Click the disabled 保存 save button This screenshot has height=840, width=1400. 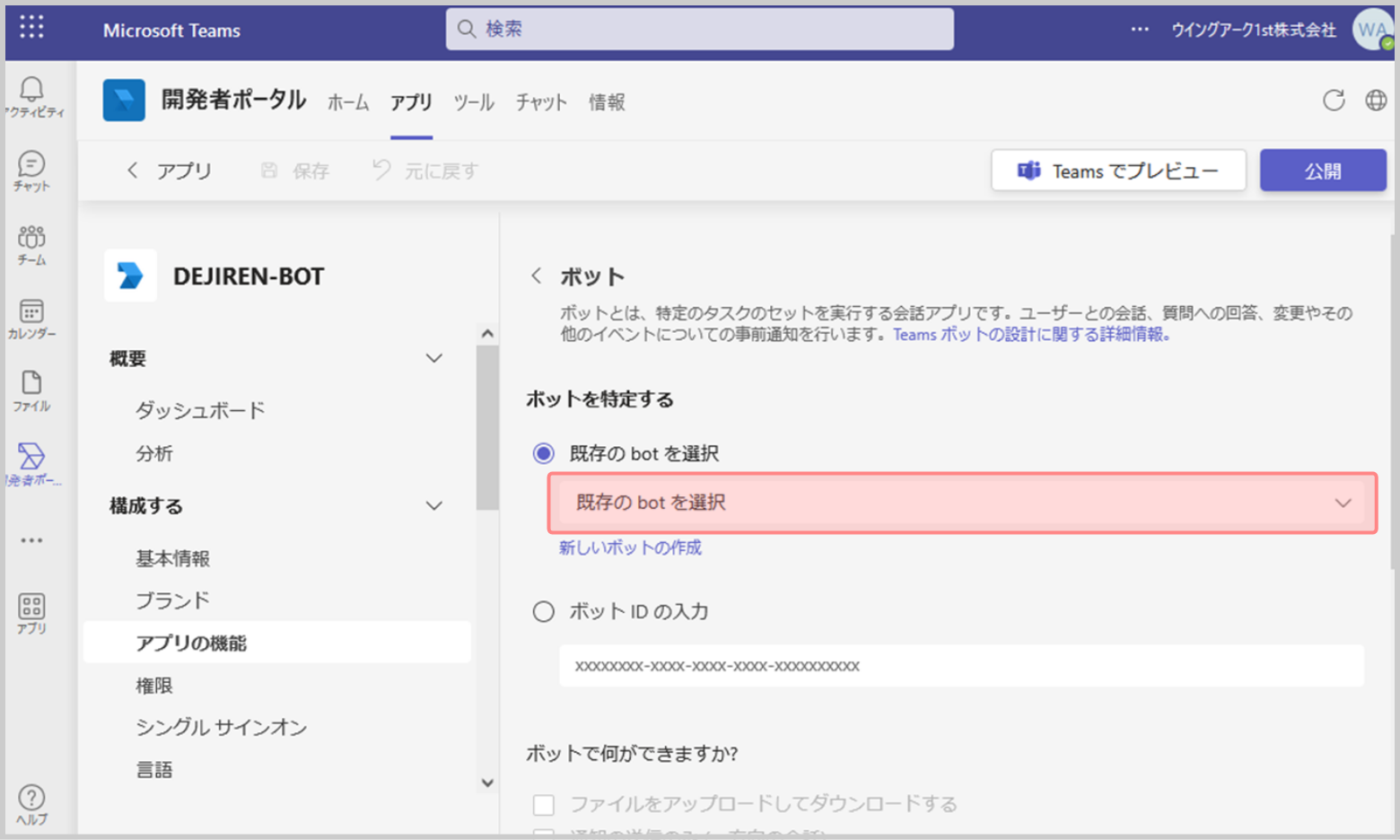(295, 171)
